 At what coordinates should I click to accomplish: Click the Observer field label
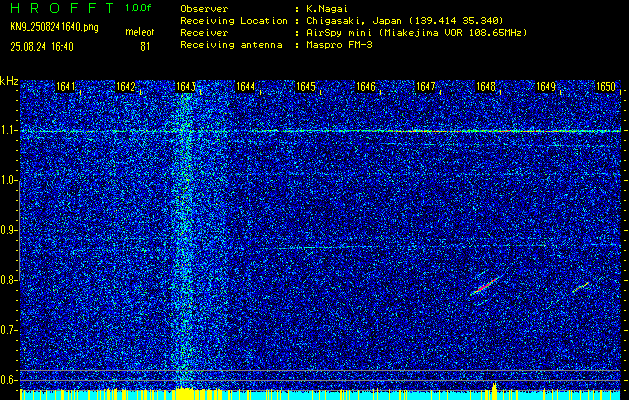click(x=204, y=8)
